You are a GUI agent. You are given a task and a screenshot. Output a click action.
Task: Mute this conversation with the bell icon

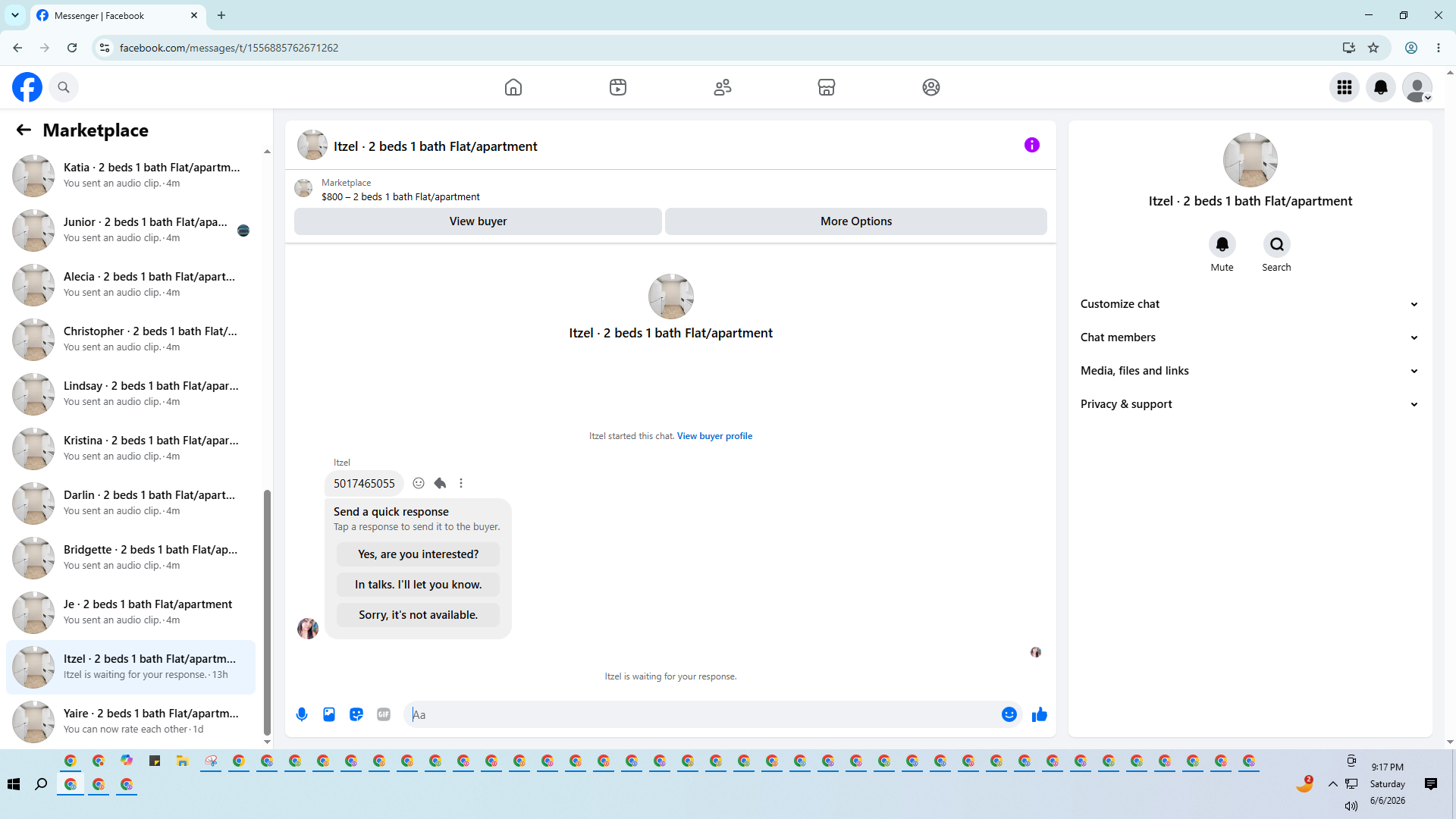(1222, 244)
